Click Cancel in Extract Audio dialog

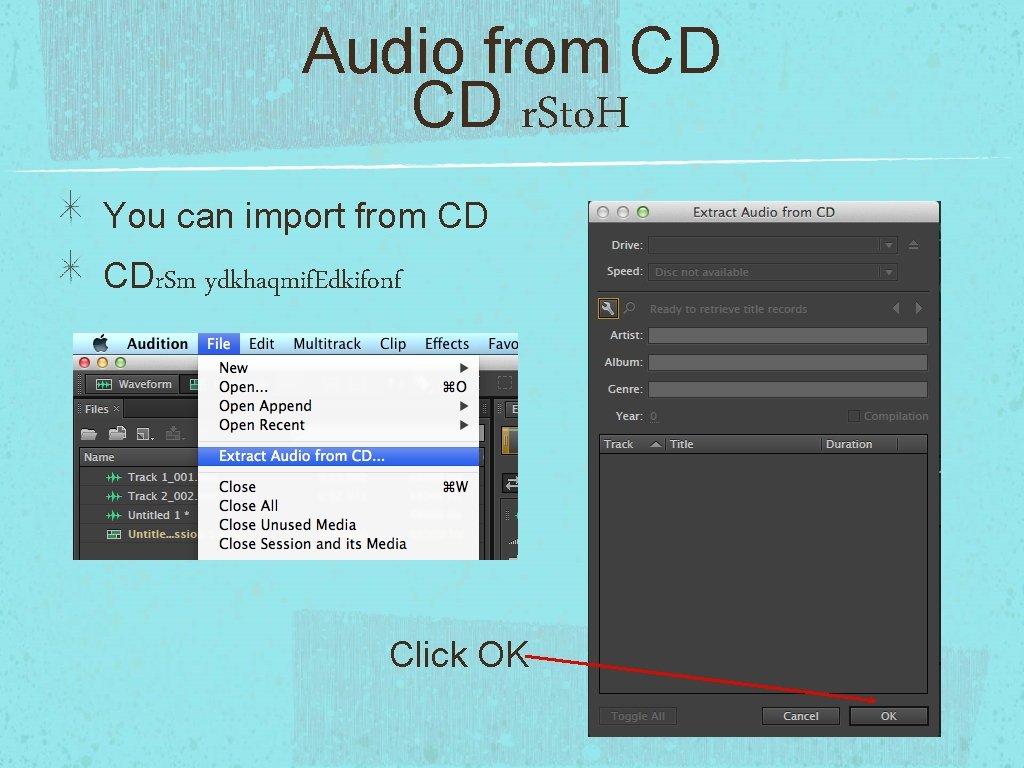click(801, 716)
